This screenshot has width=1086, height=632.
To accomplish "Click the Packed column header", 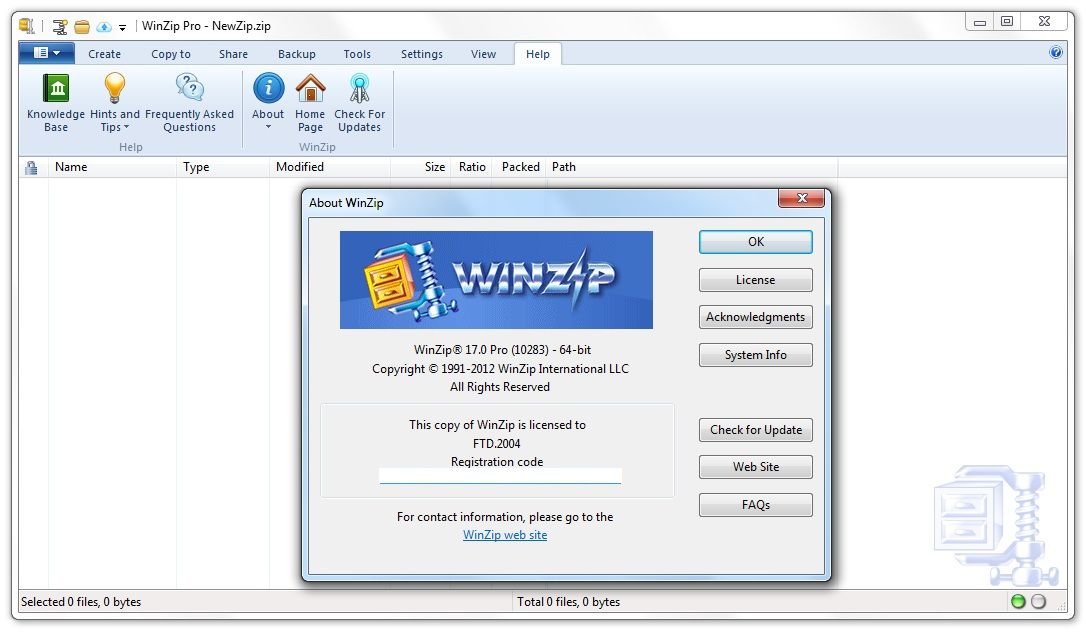I will click(520, 168).
